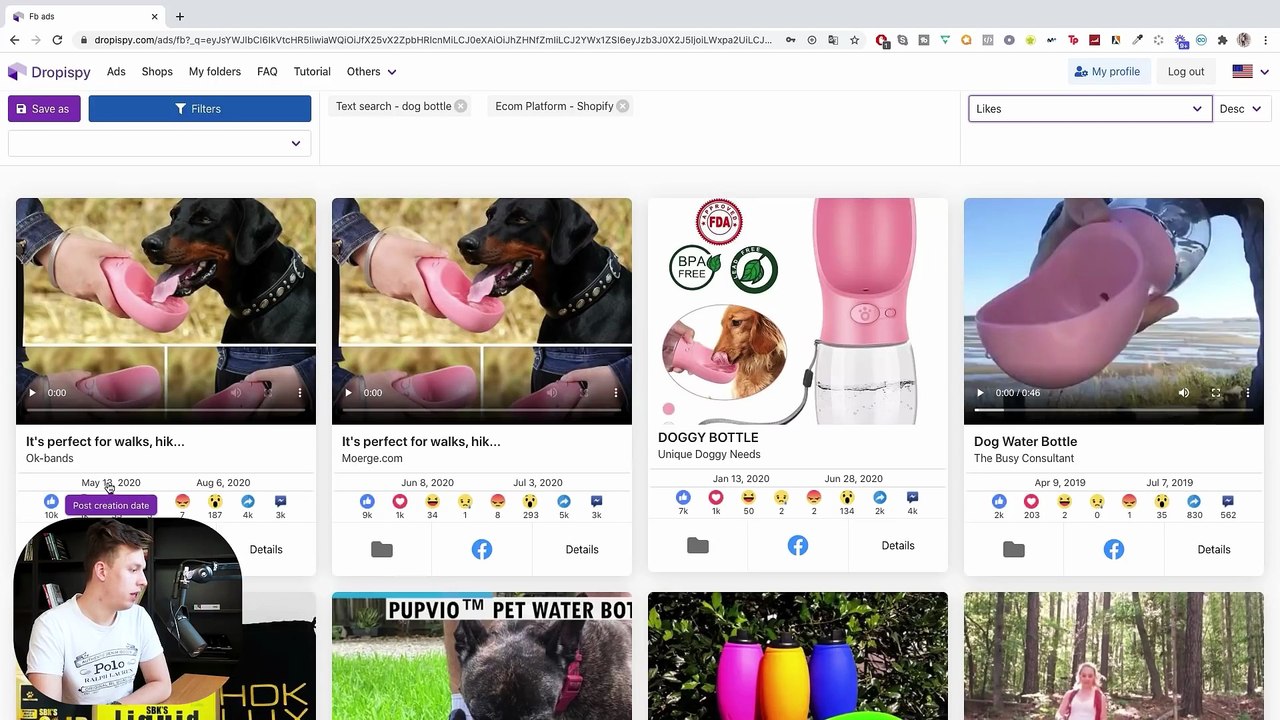
Task: Open the FAQ page
Action: [x=267, y=72]
